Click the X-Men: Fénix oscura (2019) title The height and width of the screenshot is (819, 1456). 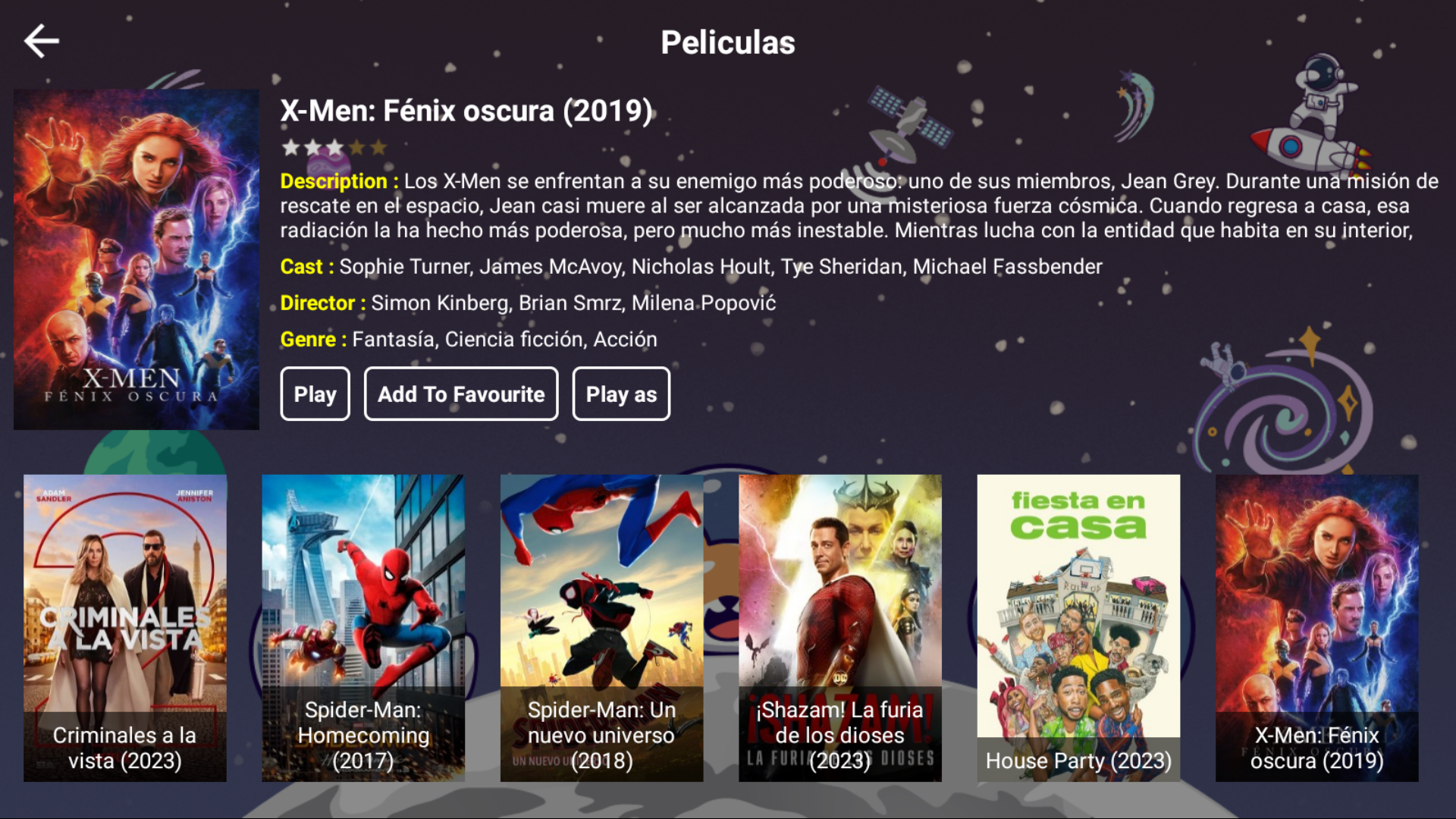(466, 111)
